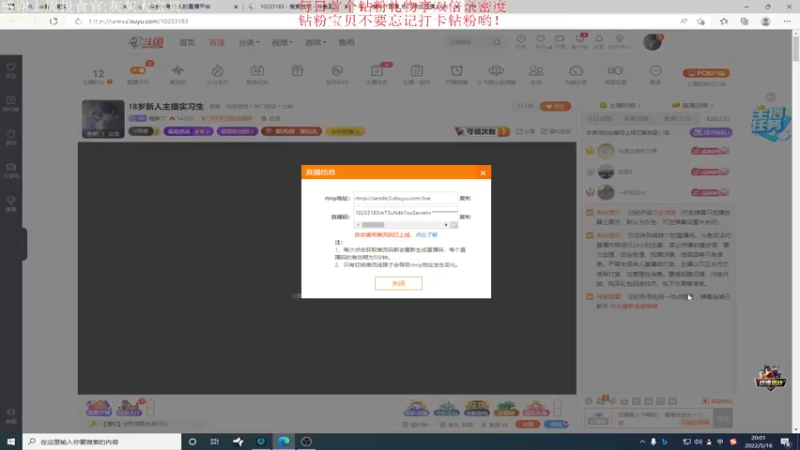Copy the stream key via its 复制 link
800x450 pixels.
click(465, 217)
